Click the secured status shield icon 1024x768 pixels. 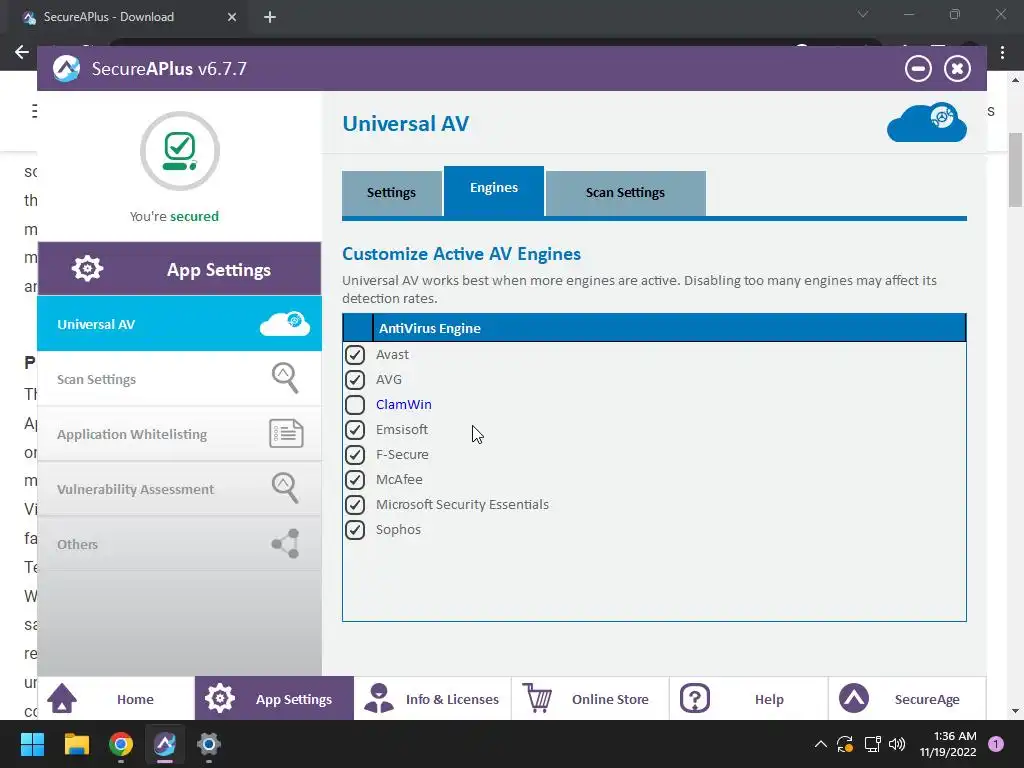[x=180, y=151]
